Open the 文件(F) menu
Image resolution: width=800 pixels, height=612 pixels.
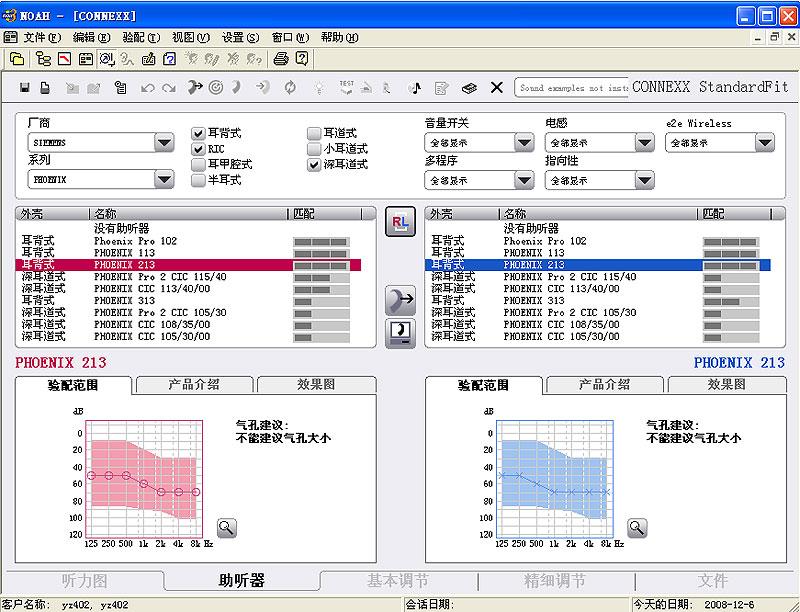(42, 37)
